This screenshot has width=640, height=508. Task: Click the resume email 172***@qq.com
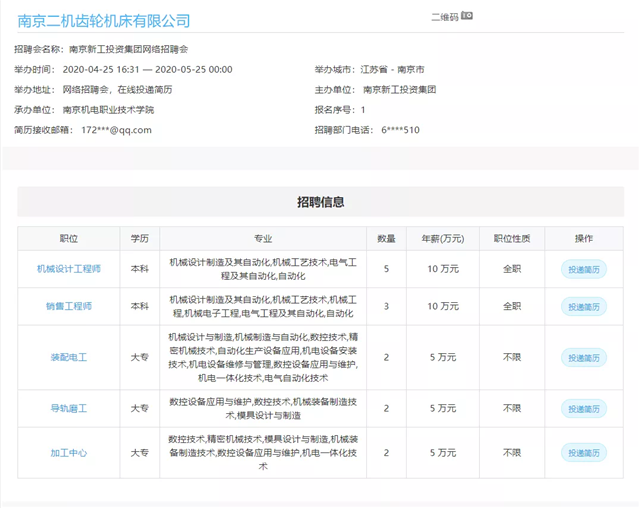116,130
